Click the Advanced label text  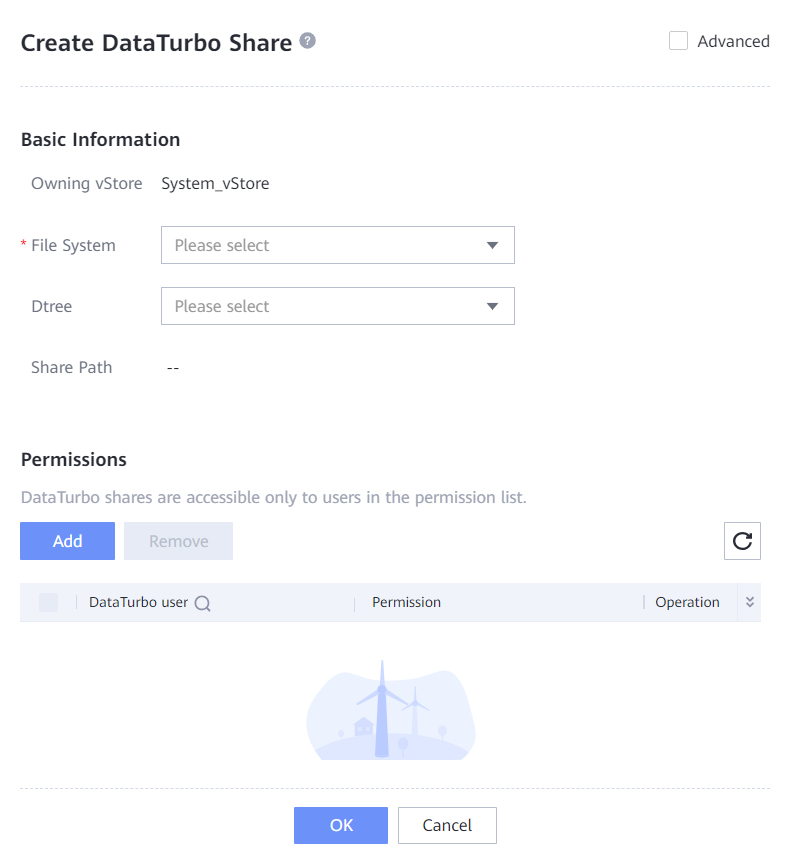(x=733, y=41)
